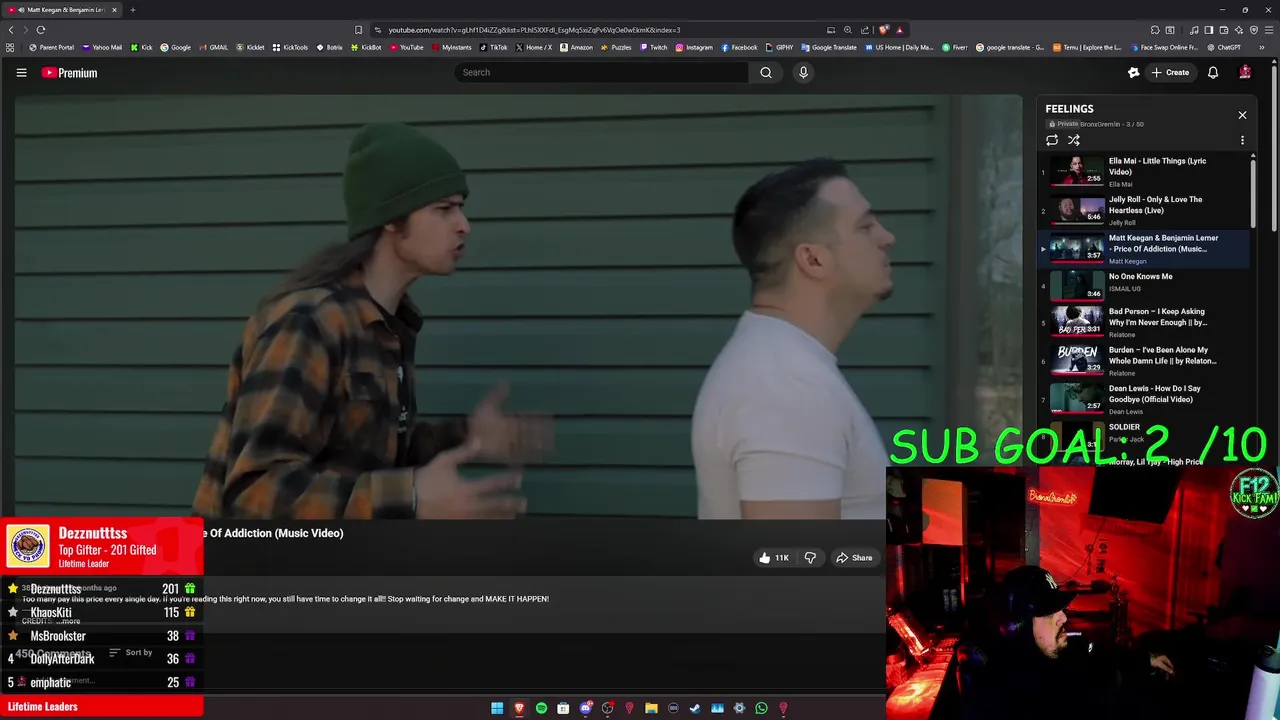The height and width of the screenshot is (720, 1280).
Task: Click the Create button in YouTube header
Action: point(1170,72)
